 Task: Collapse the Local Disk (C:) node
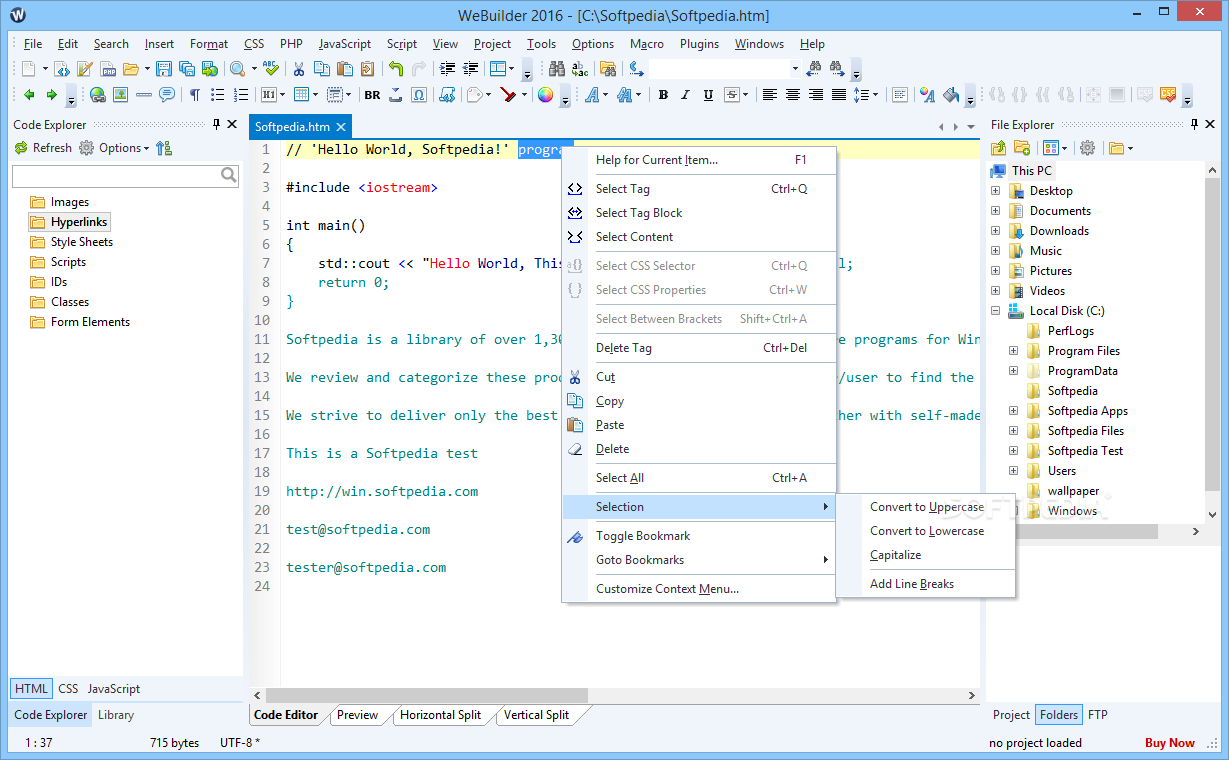tap(995, 311)
